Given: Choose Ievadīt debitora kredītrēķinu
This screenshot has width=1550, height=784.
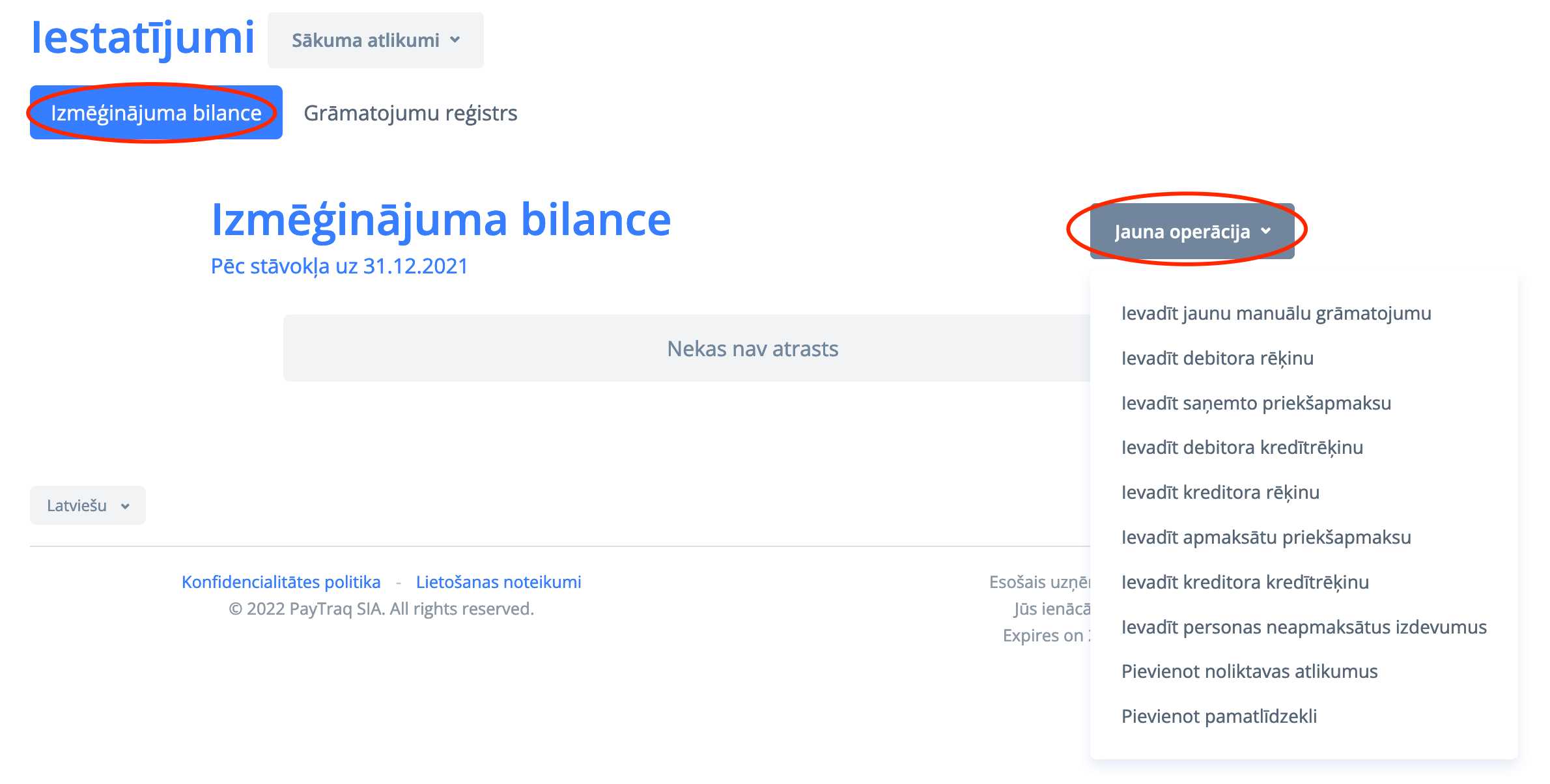Looking at the screenshot, I should tap(1241, 447).
